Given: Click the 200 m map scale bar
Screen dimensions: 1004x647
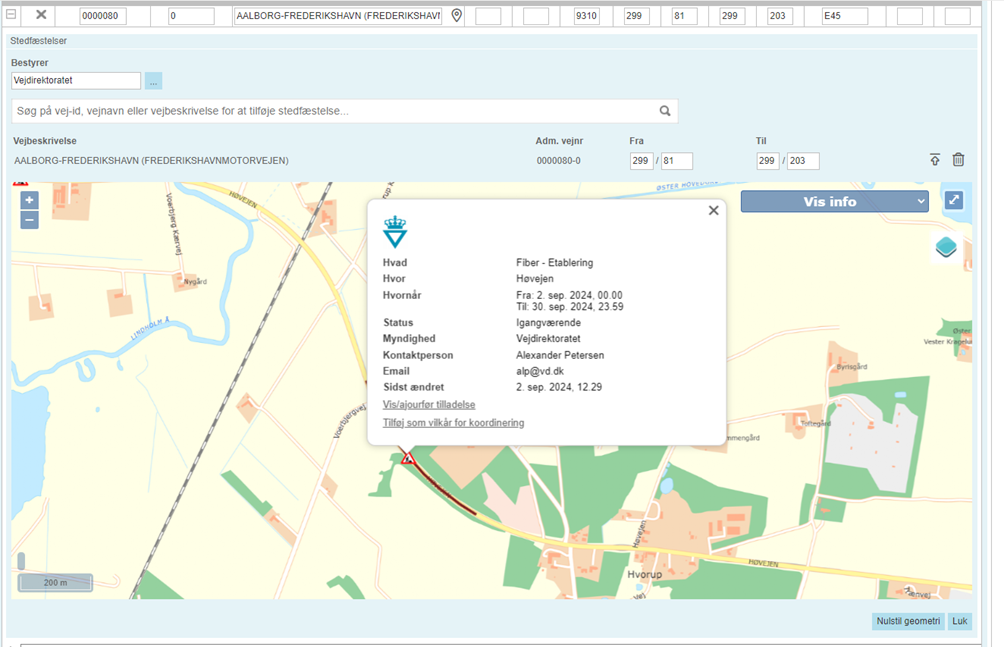Looking at the screenshot, I should pos(55,582).
